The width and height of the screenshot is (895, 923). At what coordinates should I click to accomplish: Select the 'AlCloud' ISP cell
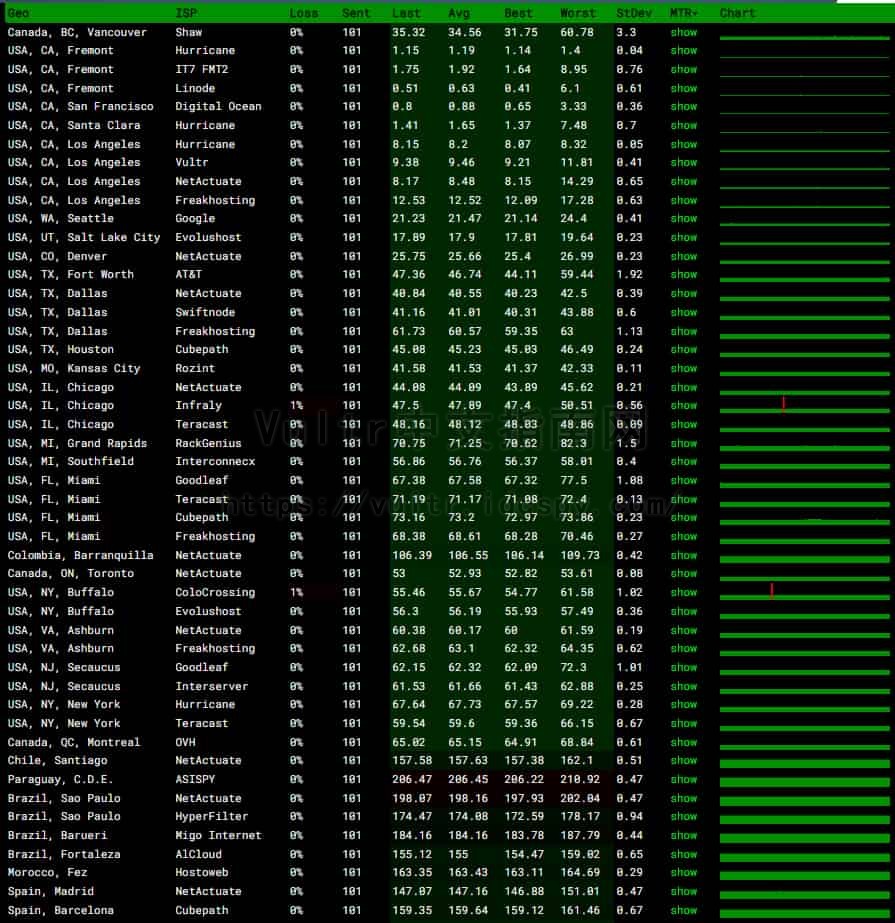198,854
